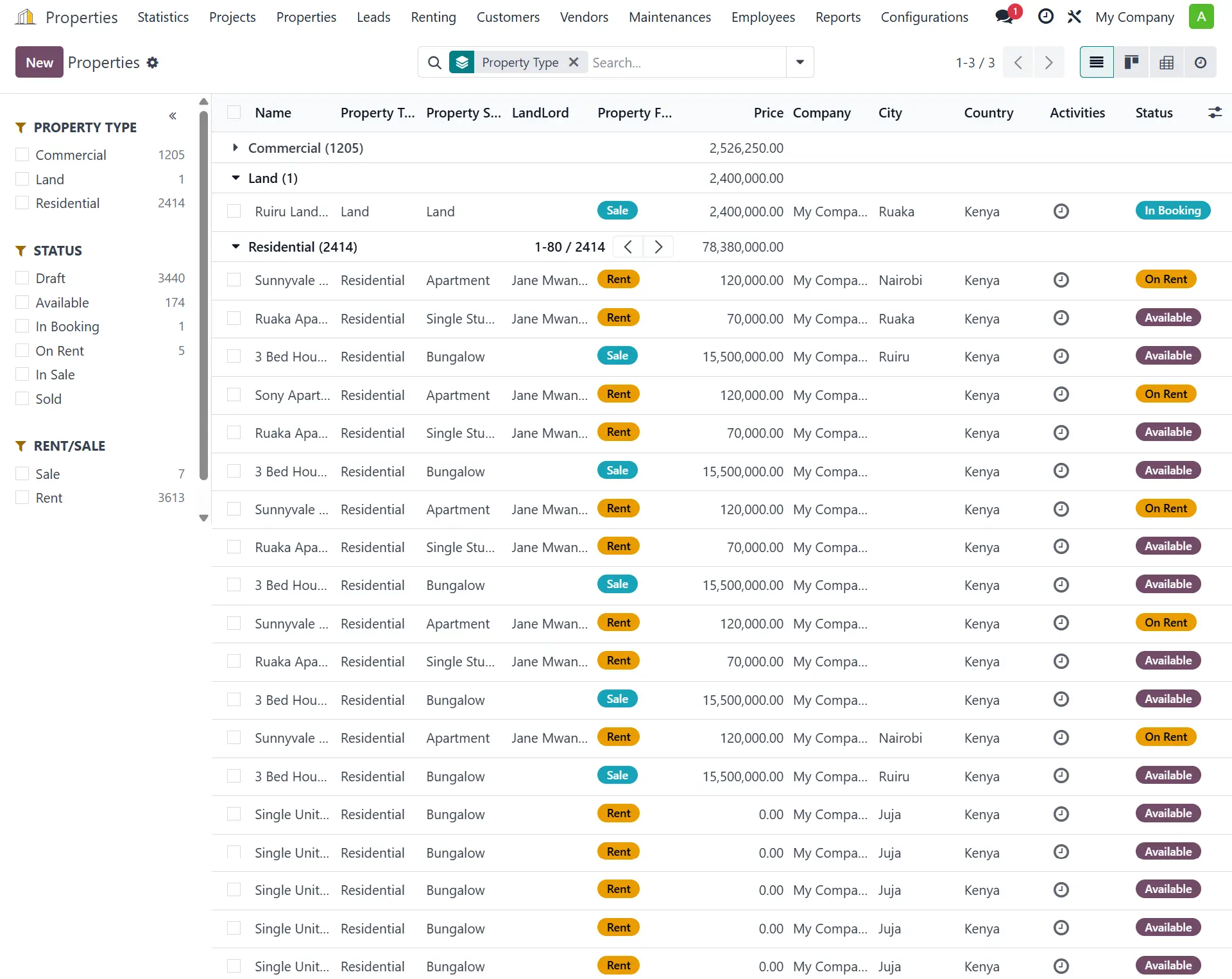
Task: Click into the Search input field
Action: click(685, 62)
